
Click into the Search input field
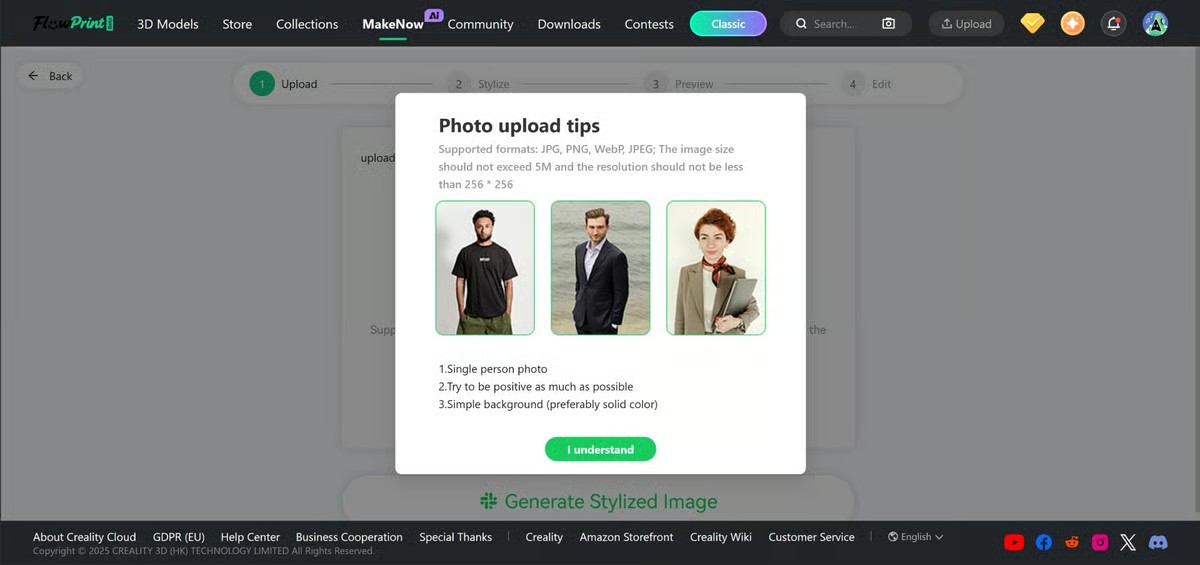click(x=835, y=24)
